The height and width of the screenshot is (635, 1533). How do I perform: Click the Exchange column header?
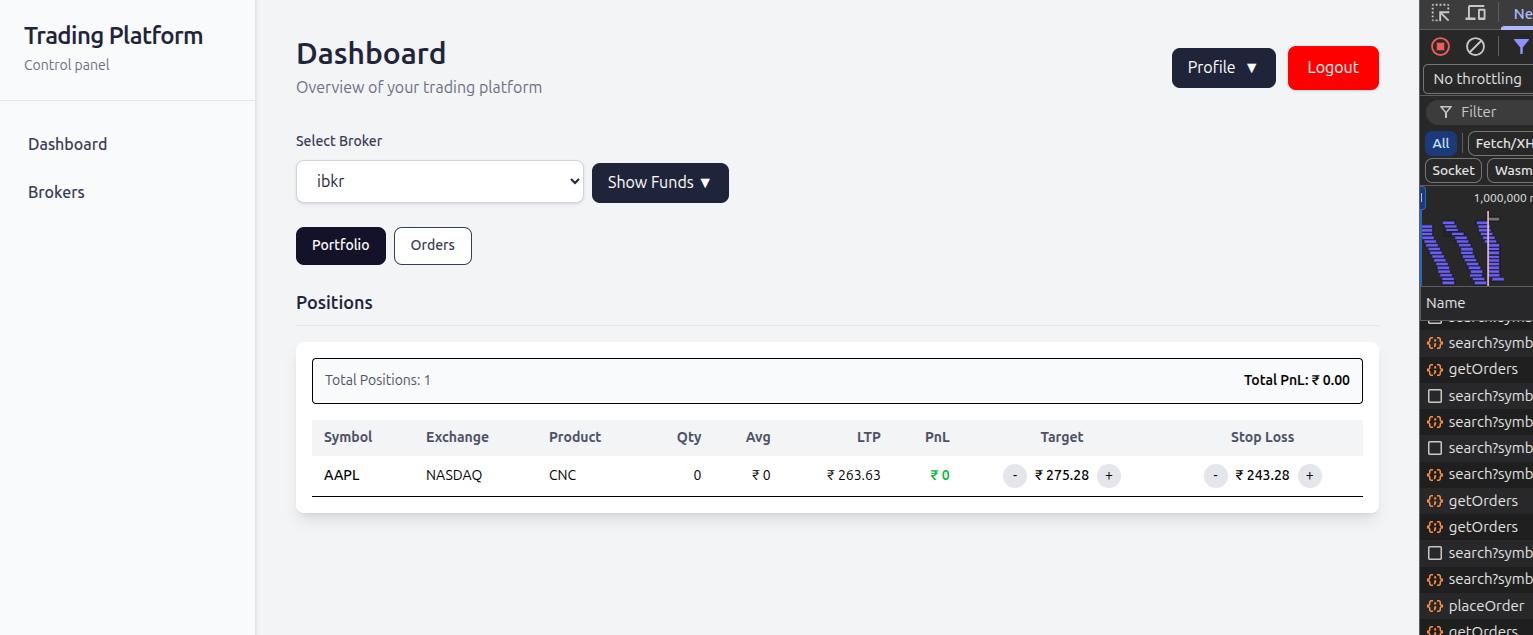tap(457, 437)
